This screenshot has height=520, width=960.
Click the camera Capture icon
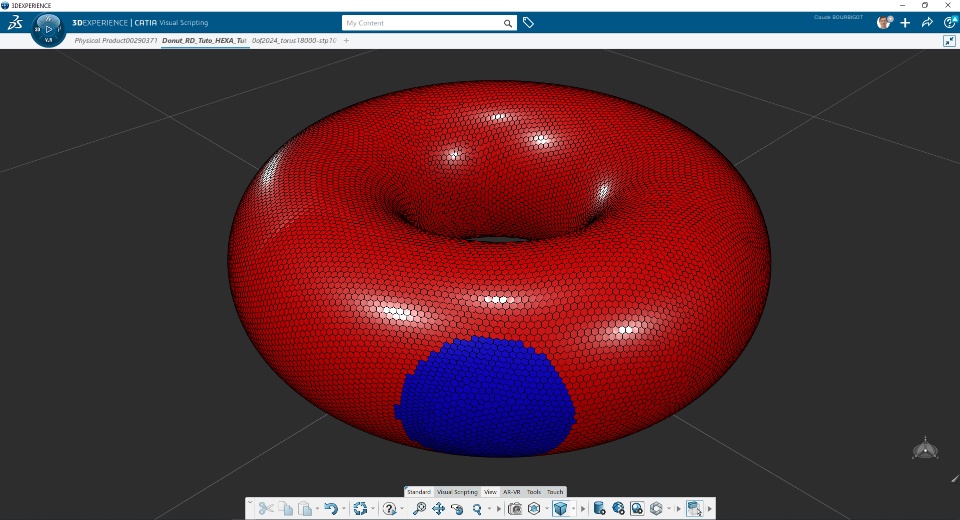[515, 508]
